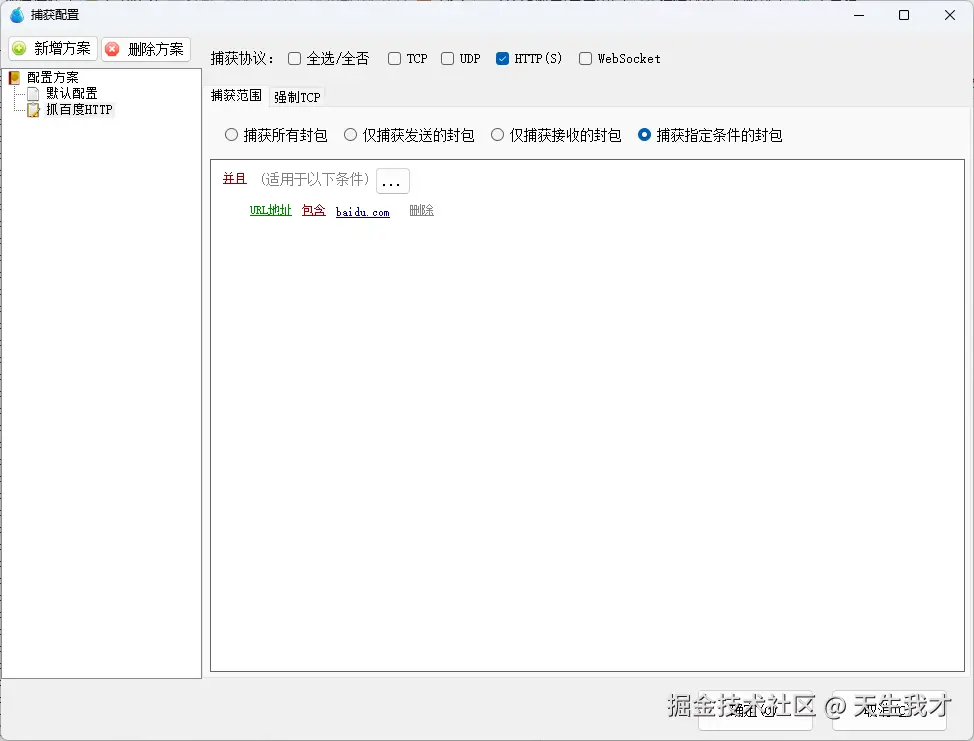The width and height of the screenshot is (974, 741).
Task: Click the baidu.com value link
Action: (363, 212)
